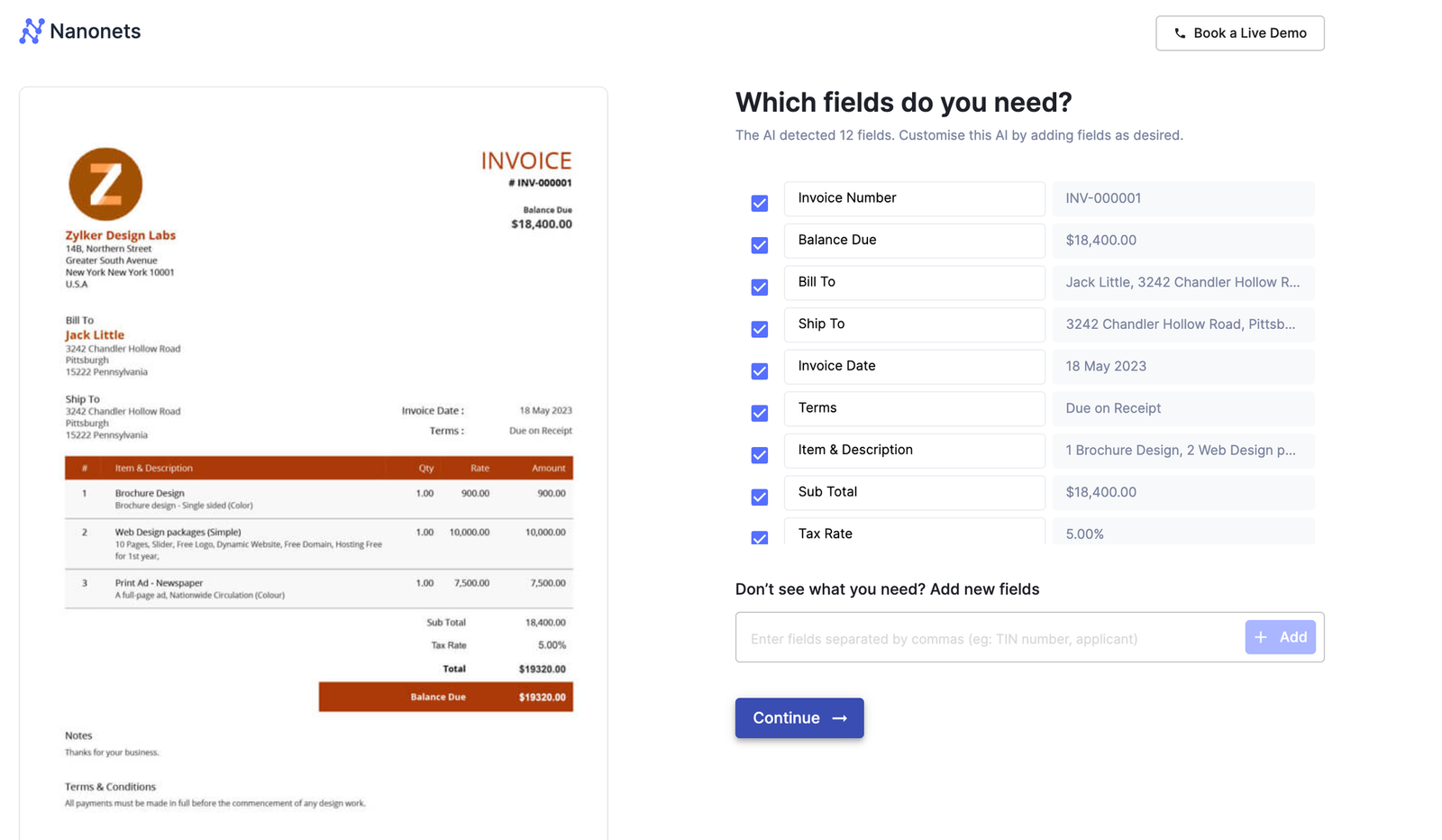This screenshot has width=1442, height=840.
Task: Click the Continue button
Action: (x=799, y=718)
